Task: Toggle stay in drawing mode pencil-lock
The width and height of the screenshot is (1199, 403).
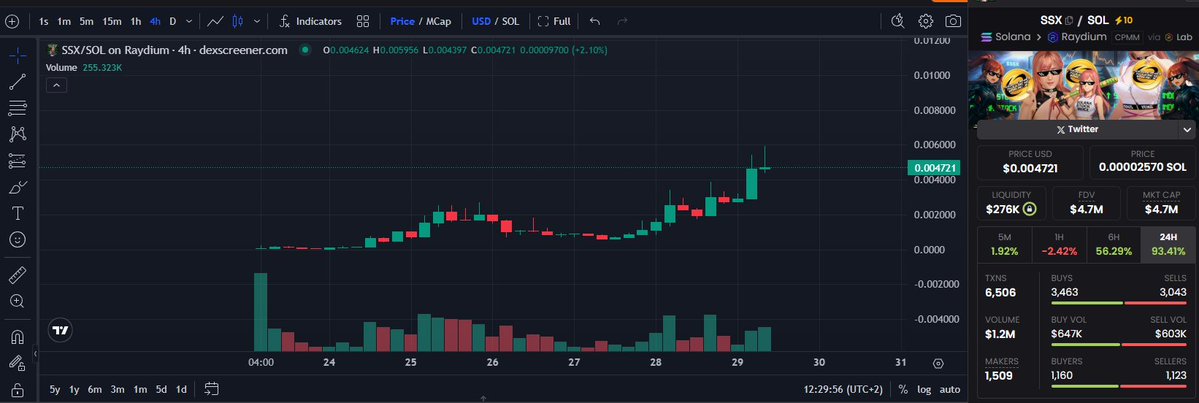Action: pos(18,363)
